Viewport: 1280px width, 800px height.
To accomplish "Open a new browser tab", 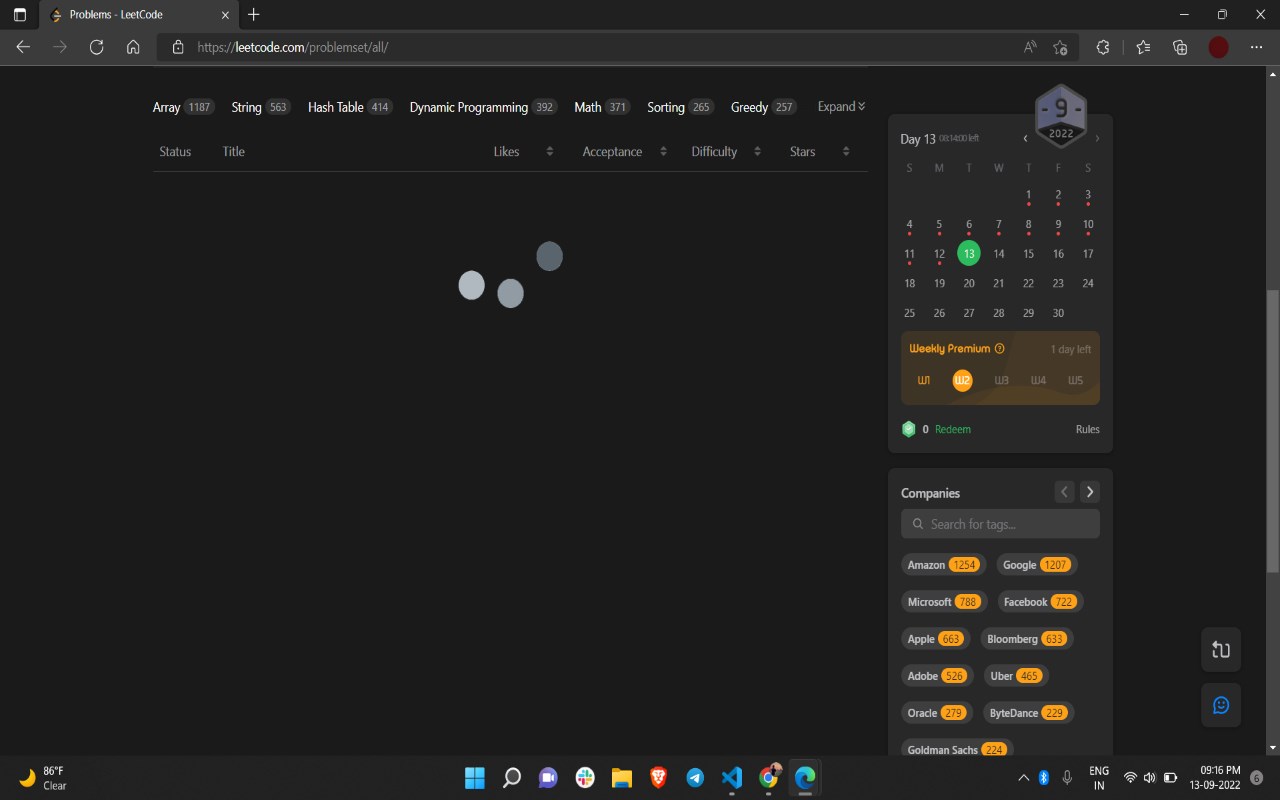I will 254,15.
